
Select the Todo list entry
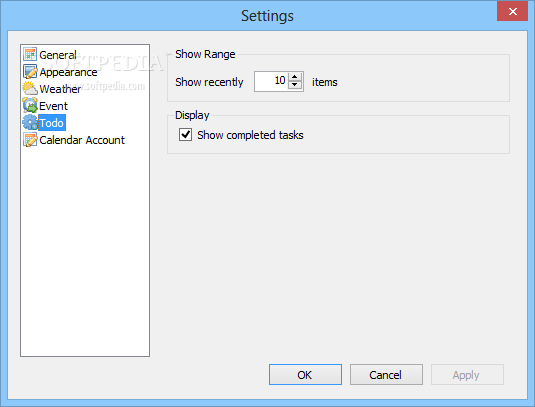click(52, 123)
